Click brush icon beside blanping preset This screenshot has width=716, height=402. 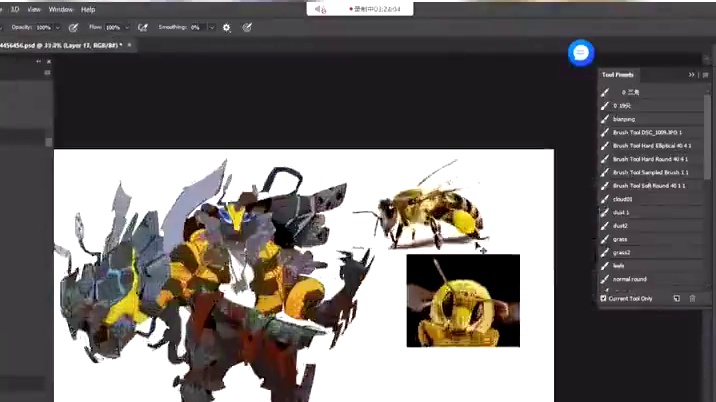605,119
